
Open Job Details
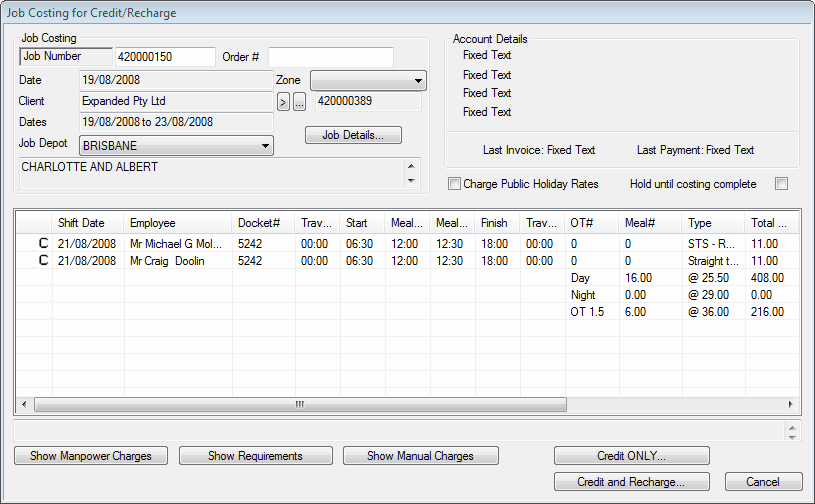353,135
